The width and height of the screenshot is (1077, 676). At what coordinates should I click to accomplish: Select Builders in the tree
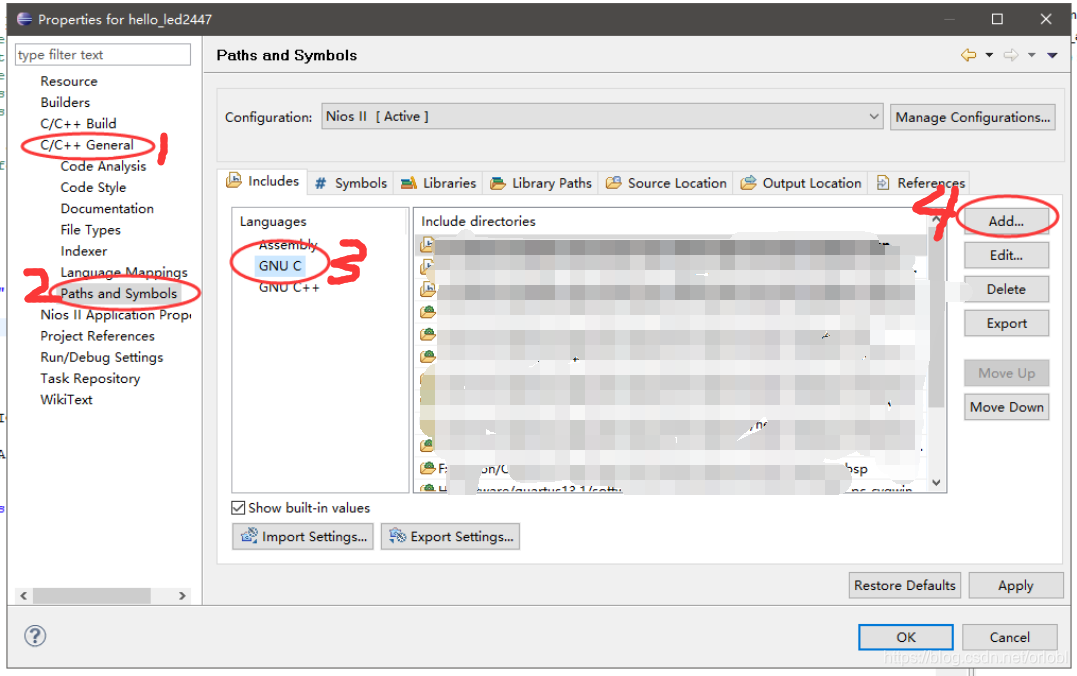65,102
